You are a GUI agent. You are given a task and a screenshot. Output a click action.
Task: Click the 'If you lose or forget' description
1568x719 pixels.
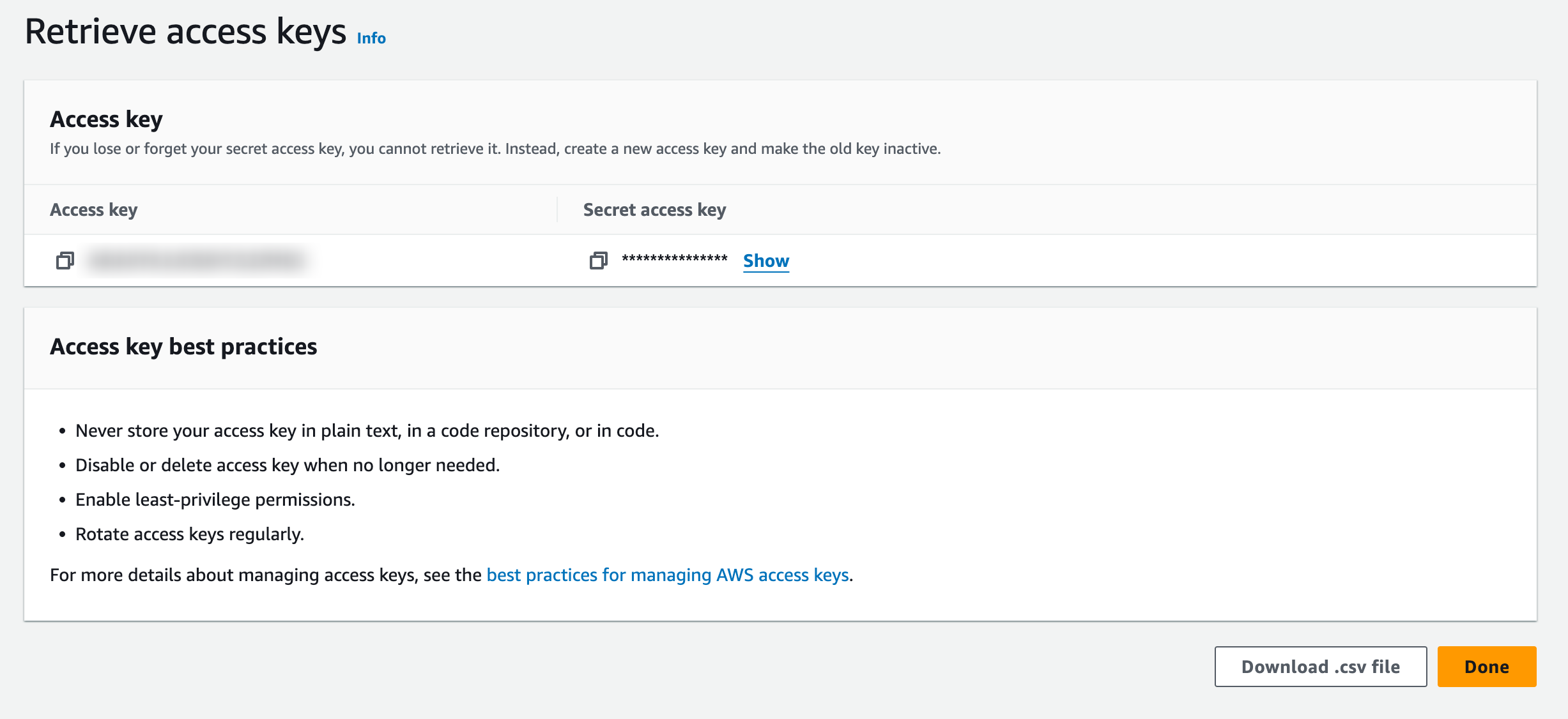495,149
